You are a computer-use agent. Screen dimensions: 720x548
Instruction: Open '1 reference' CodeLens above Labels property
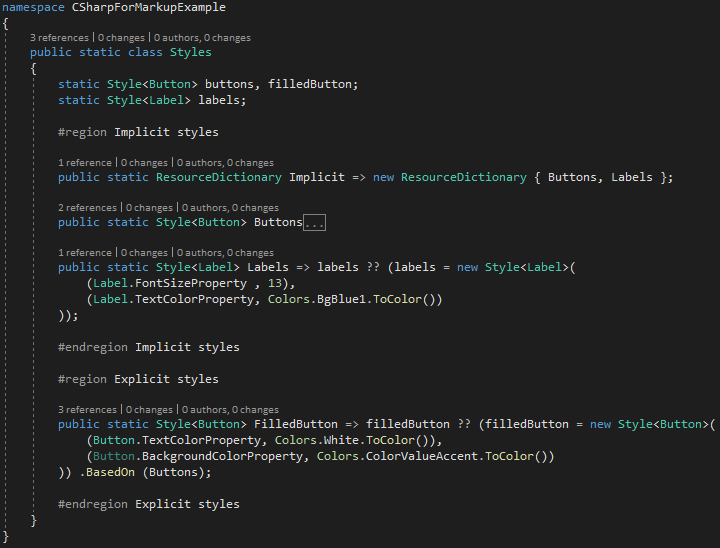[x=85, y=253]
